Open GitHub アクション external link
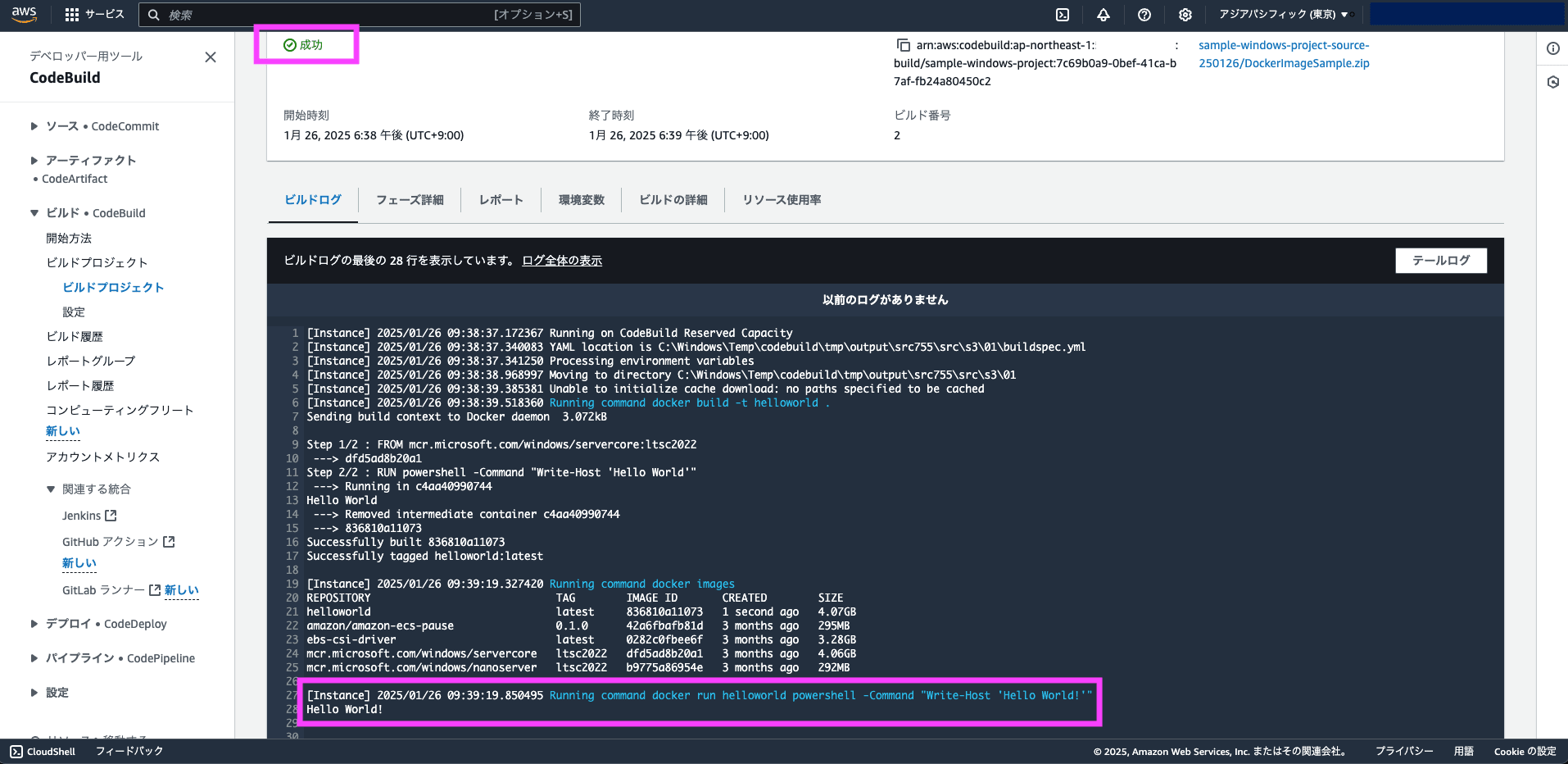 pos(119,542)
